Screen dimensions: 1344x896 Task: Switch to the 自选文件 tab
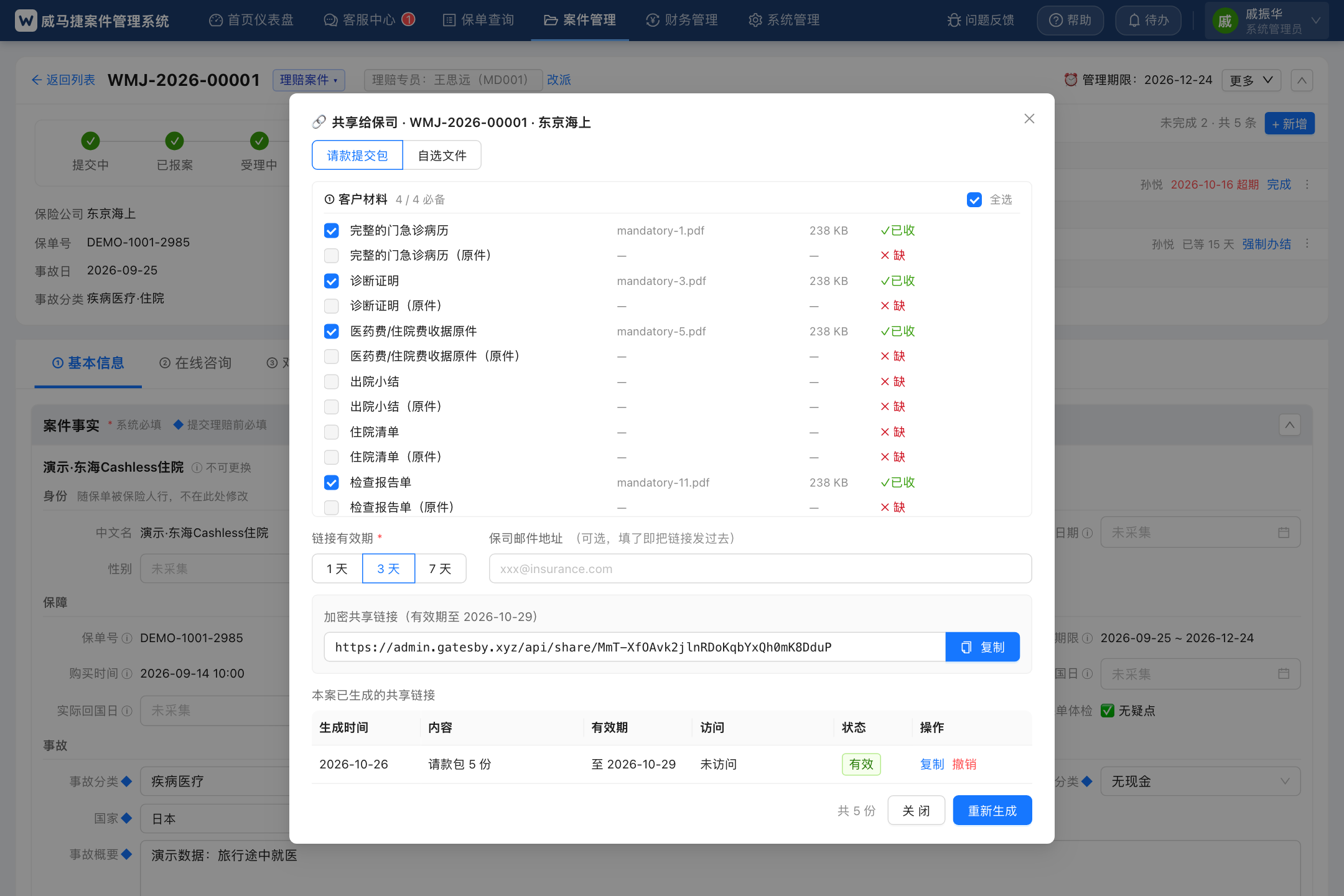[x=442, y=155]
